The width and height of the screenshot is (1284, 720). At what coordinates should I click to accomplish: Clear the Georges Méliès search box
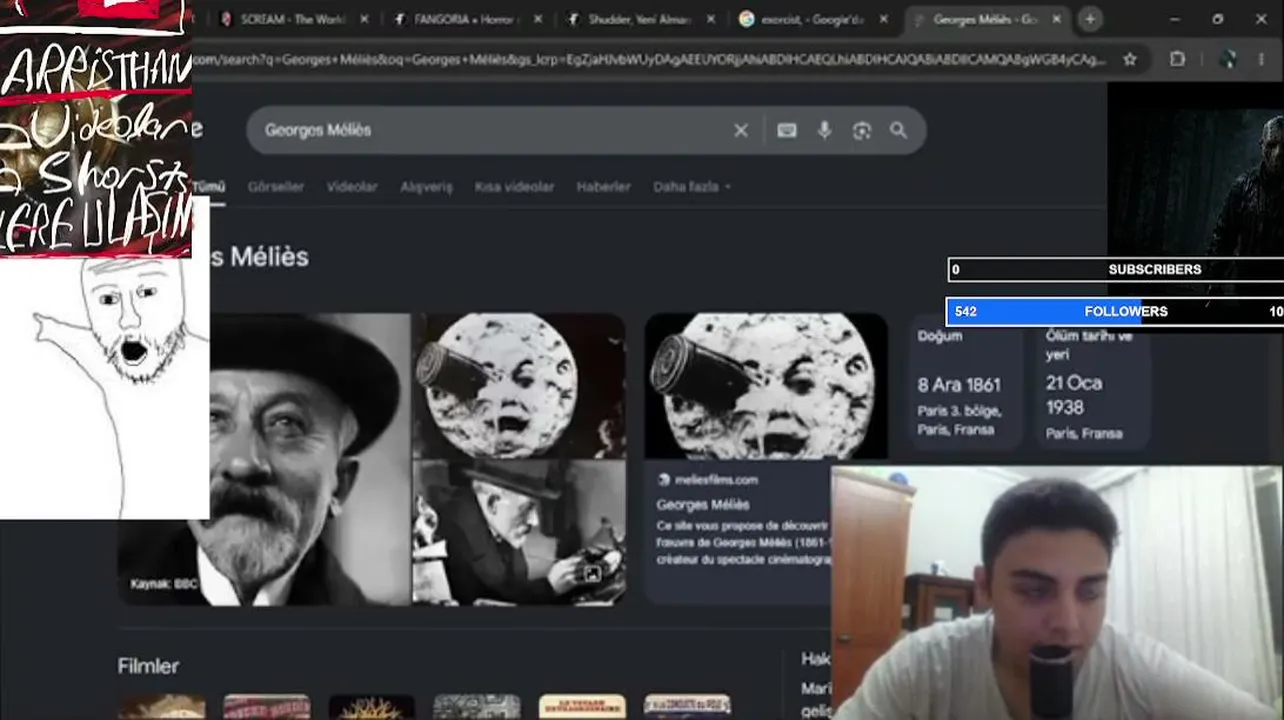coord(741,130)
